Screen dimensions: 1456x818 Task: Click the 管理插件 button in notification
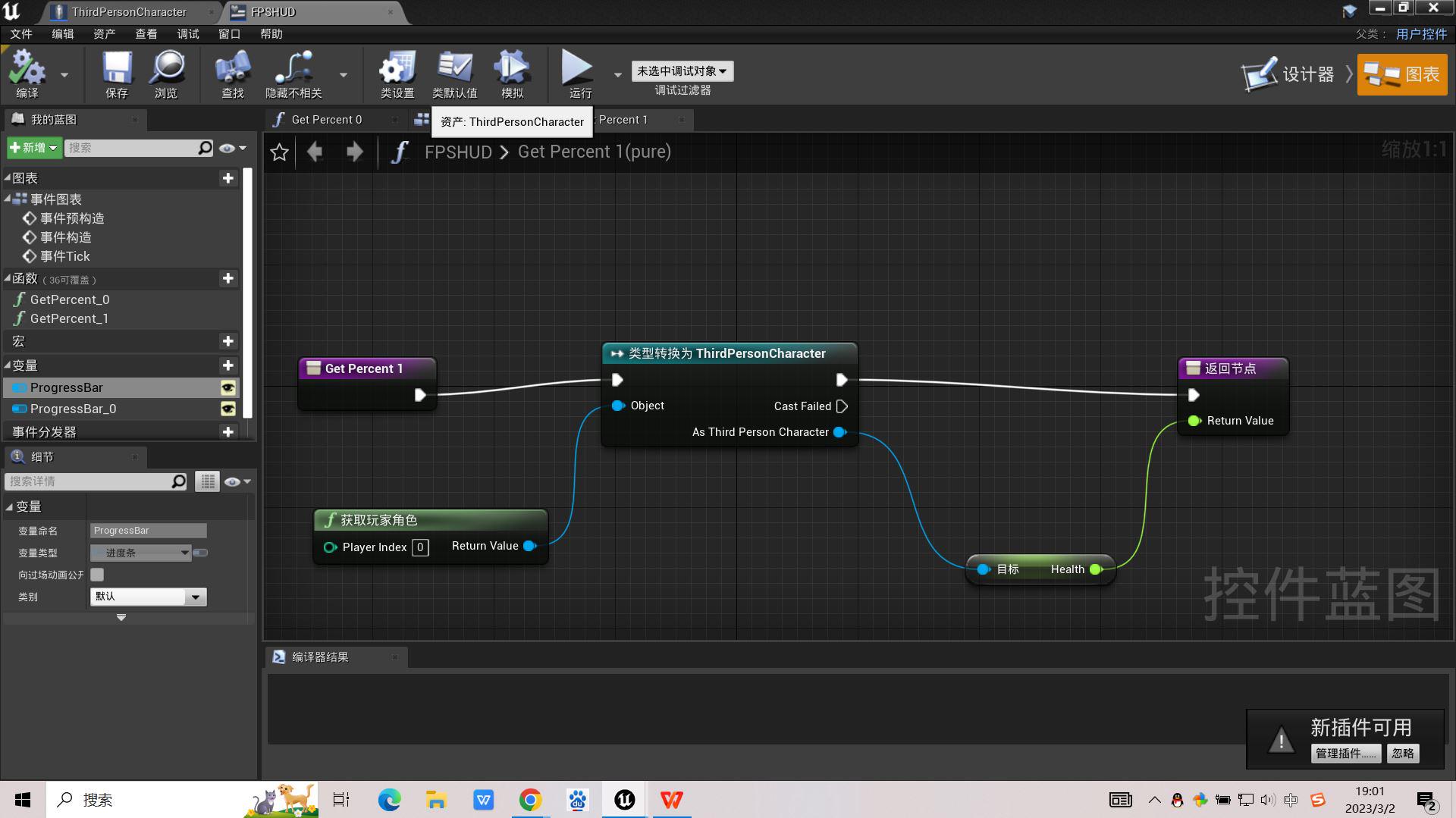point(1346,754)
